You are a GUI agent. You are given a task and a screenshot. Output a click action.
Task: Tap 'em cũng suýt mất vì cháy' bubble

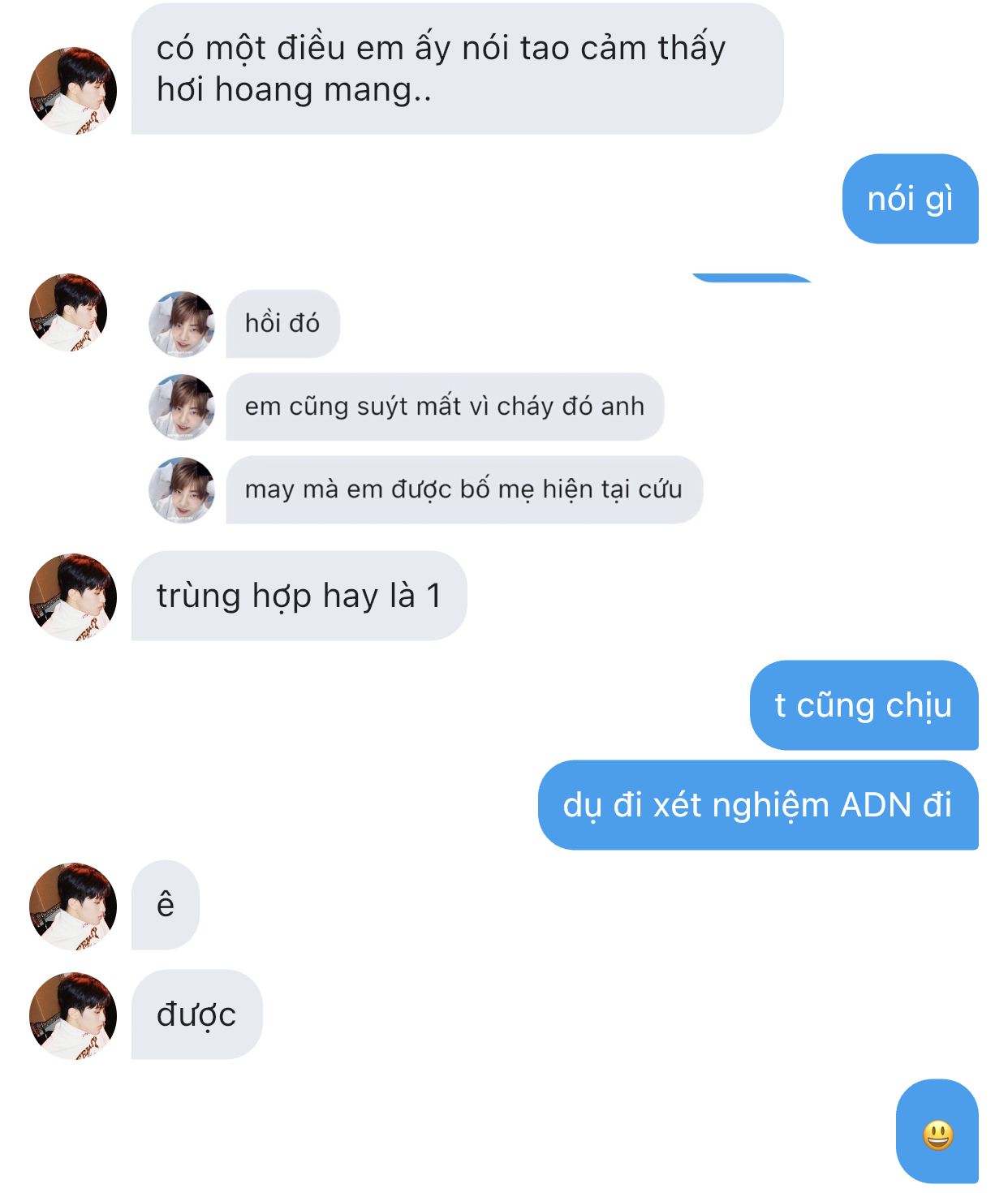tap(445, 407)
